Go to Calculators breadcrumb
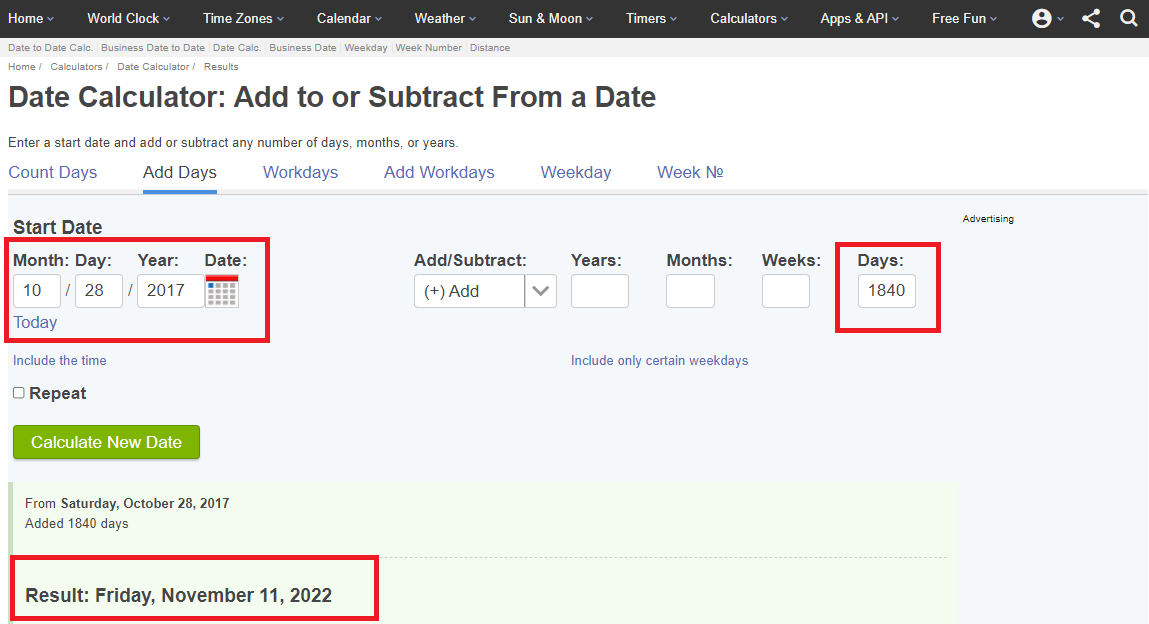This screenshot has height=624, width=1149. tap(76, 67)
